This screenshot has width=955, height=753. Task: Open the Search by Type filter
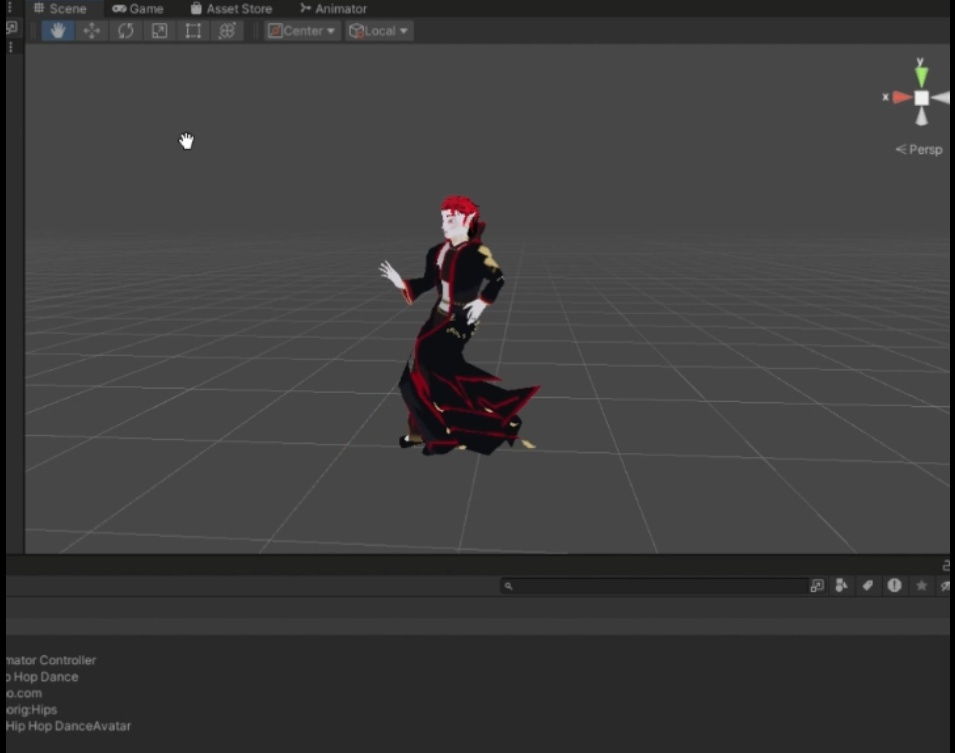tap(841, 585)
